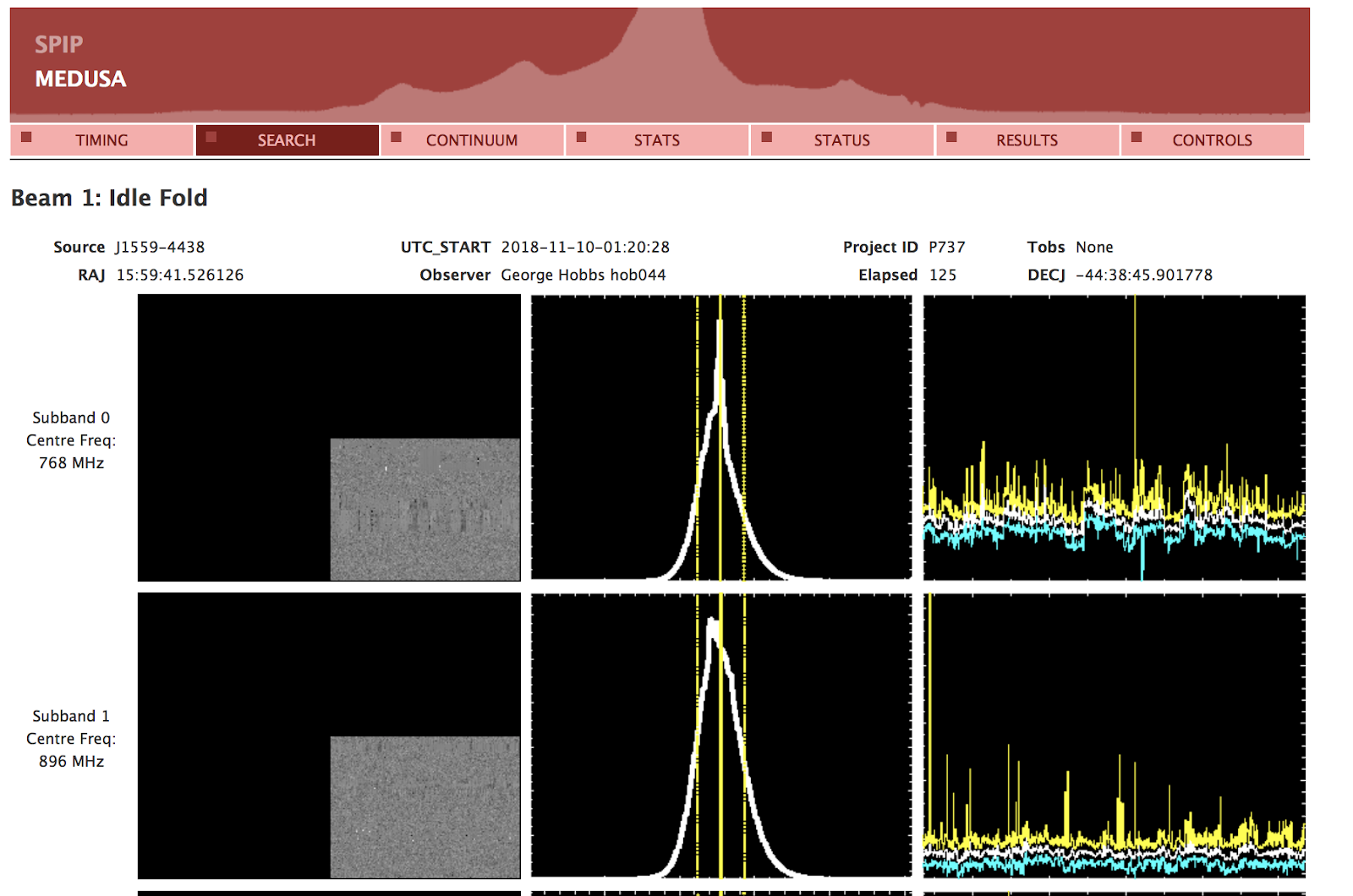The height and width of the screenshot is (896, 1353).
Task: Click the Project ID value P737
Action: (946, 247)
